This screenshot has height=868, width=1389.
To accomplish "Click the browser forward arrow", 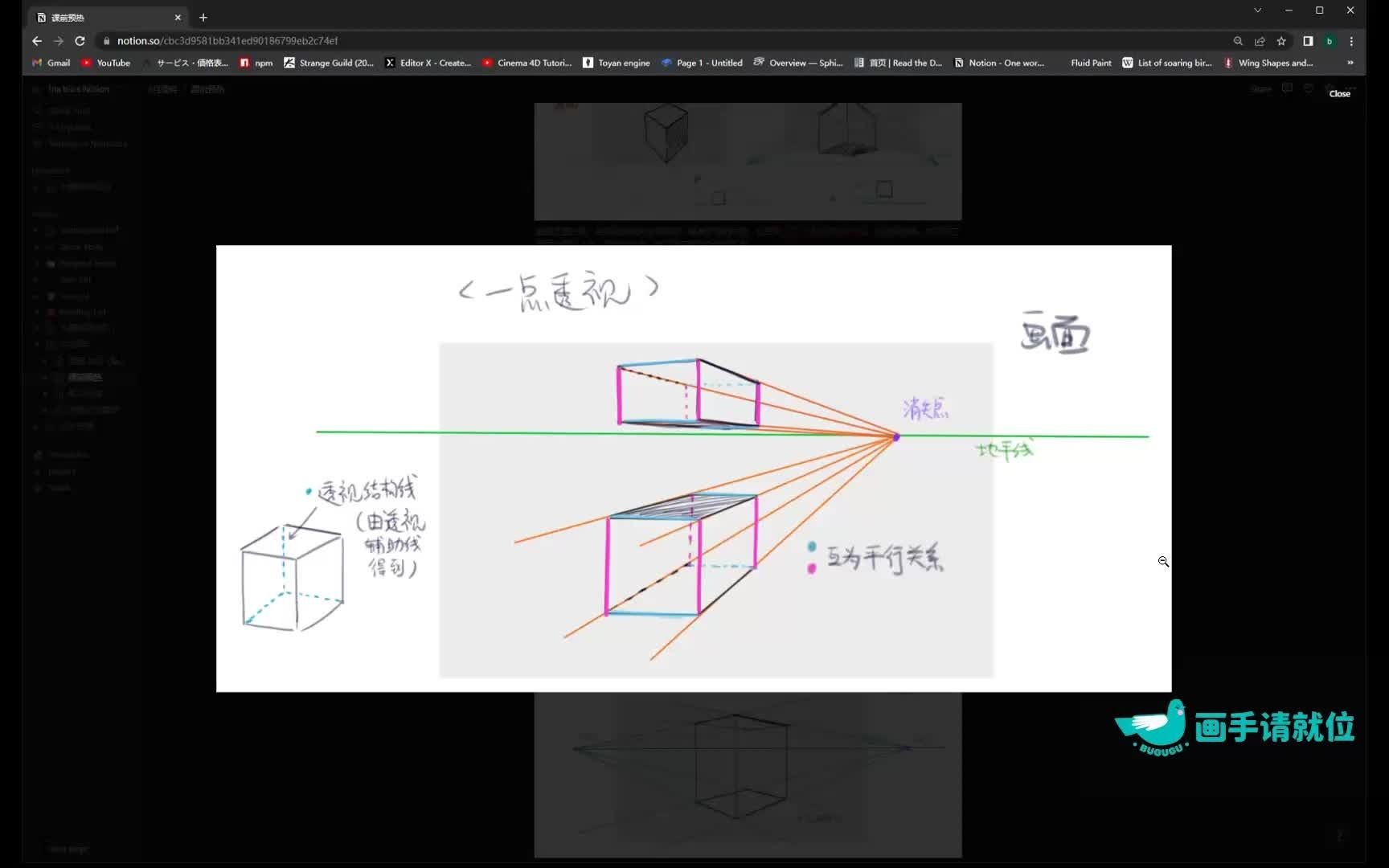I will (58, 41).
